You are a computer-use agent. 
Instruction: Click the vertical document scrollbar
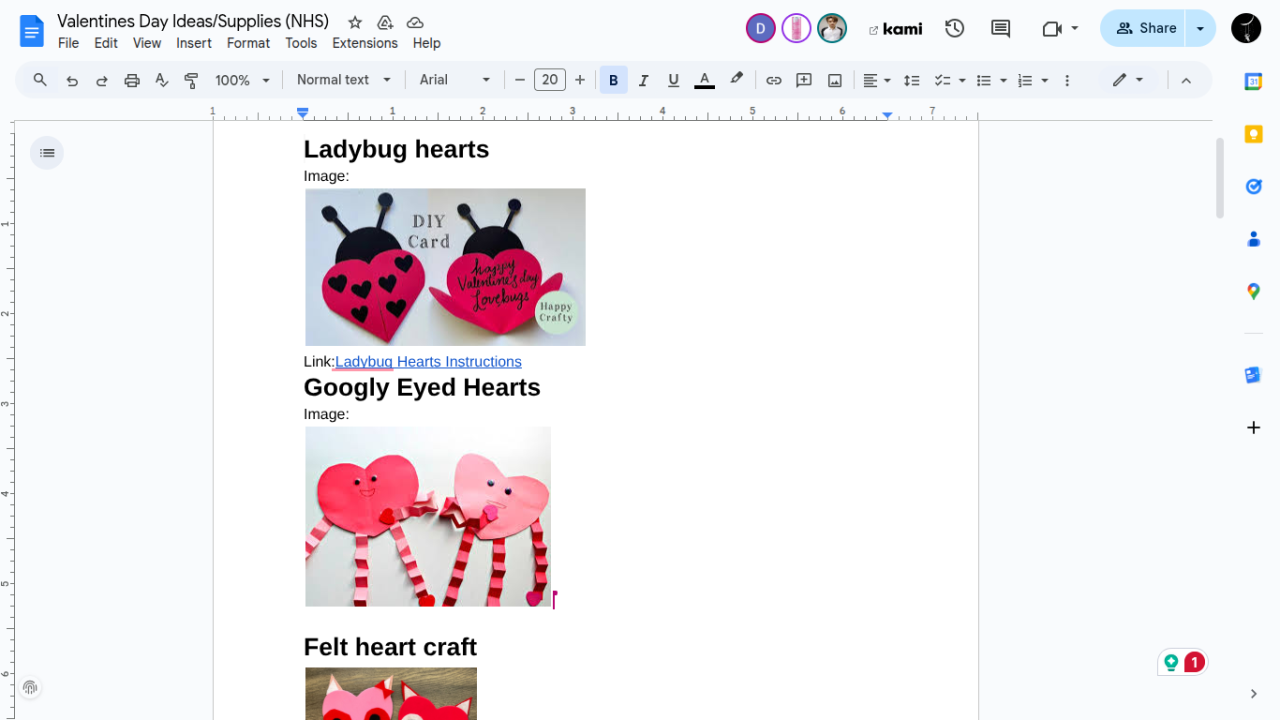(1219, 178)
